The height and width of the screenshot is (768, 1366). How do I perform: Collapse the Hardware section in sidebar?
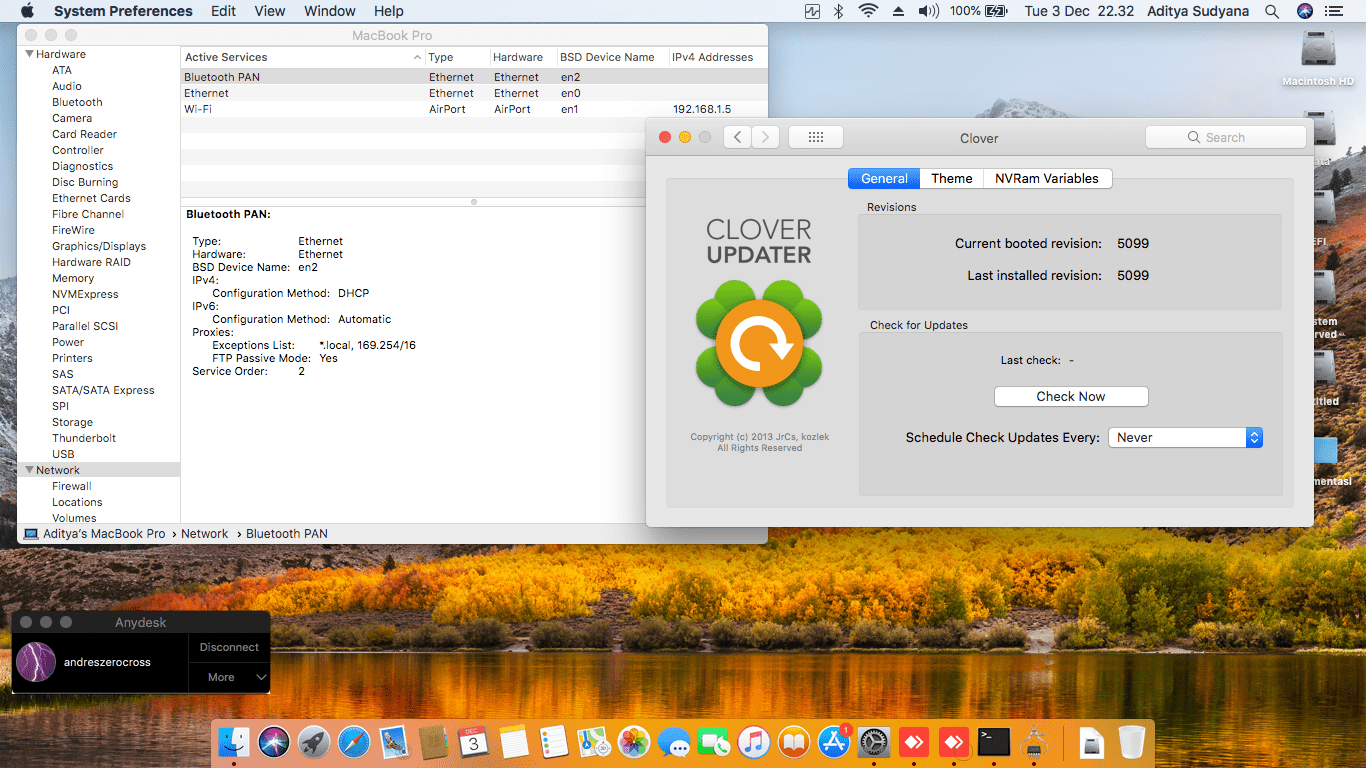tap(30, 54)
